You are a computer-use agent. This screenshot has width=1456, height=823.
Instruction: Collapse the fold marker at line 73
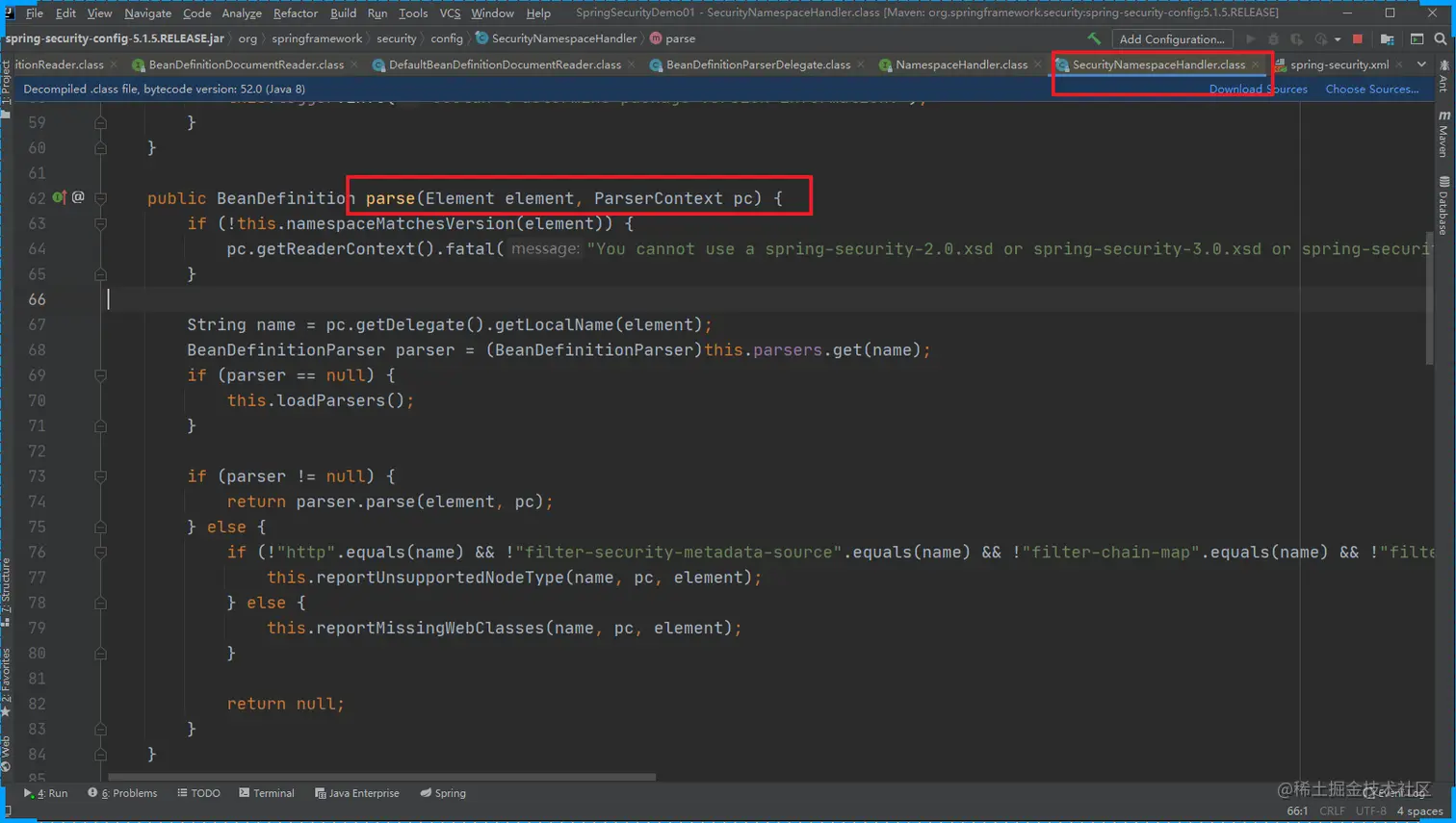point(100,476)
